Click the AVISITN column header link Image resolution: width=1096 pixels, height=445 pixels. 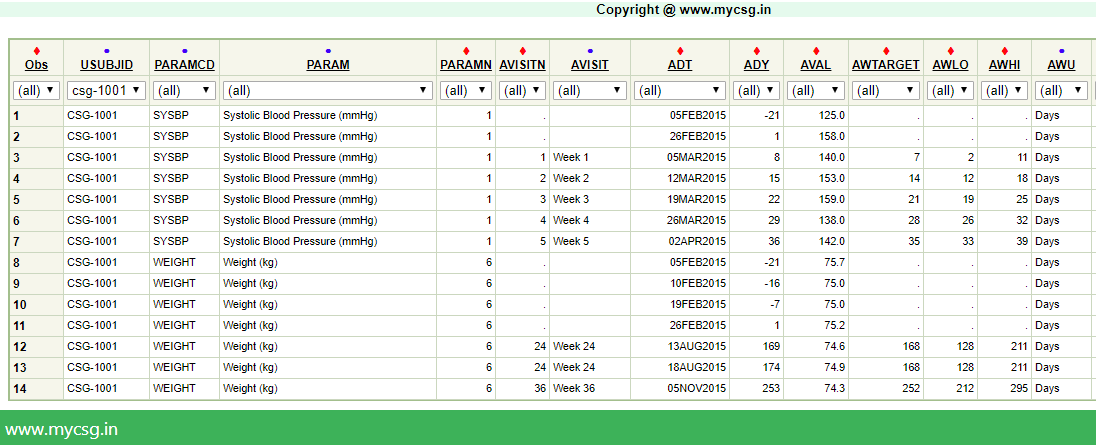[x=522, y=65]
